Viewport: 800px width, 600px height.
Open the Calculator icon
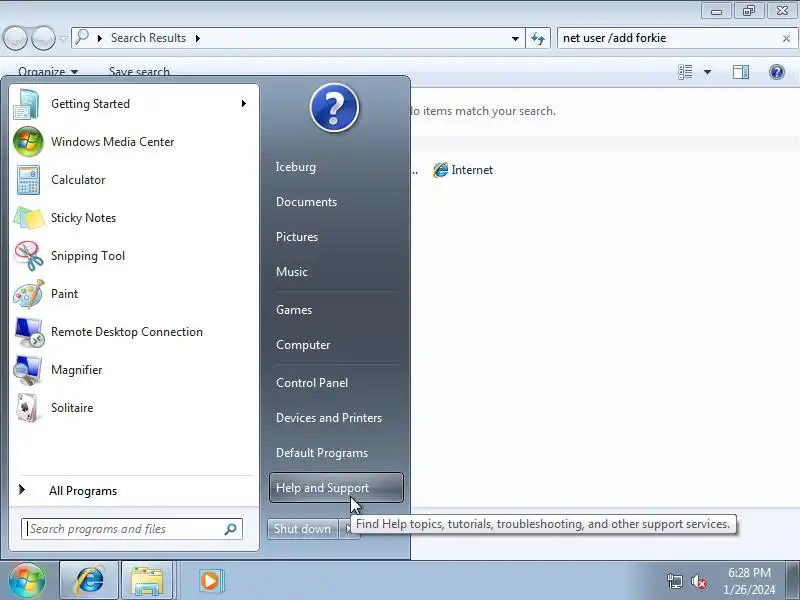(x=28, y=180)
